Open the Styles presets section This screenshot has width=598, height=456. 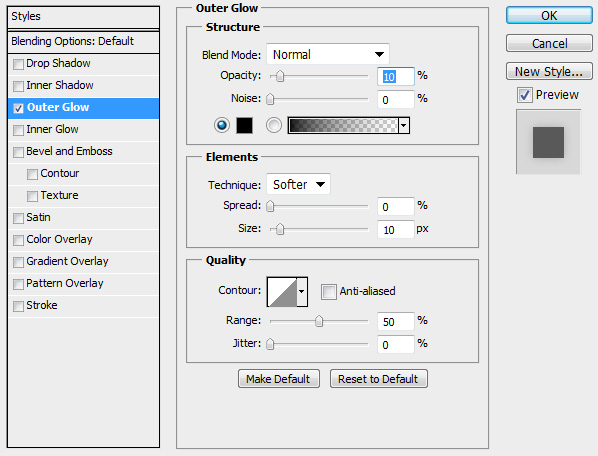point(83,17)
